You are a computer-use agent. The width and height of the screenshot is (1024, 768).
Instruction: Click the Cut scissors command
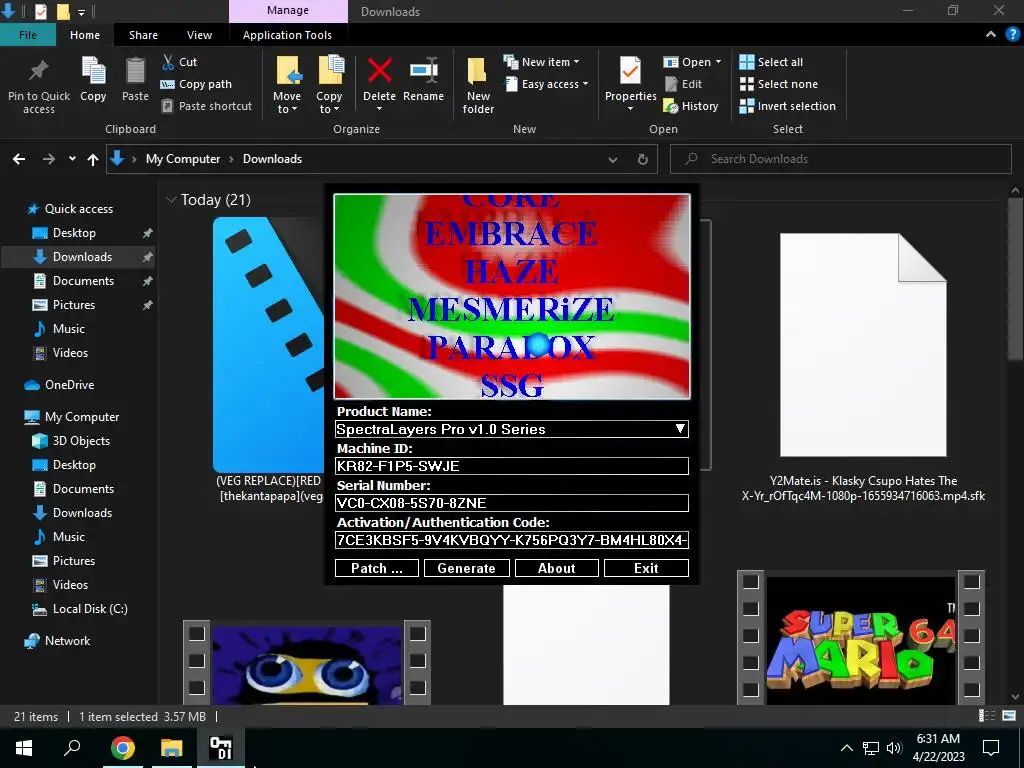click(179, 62)
